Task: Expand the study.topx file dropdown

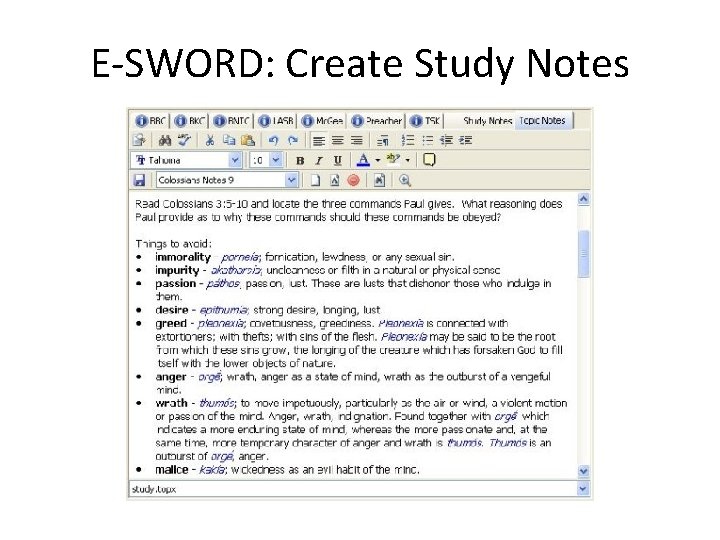Action: pos(583,489)
